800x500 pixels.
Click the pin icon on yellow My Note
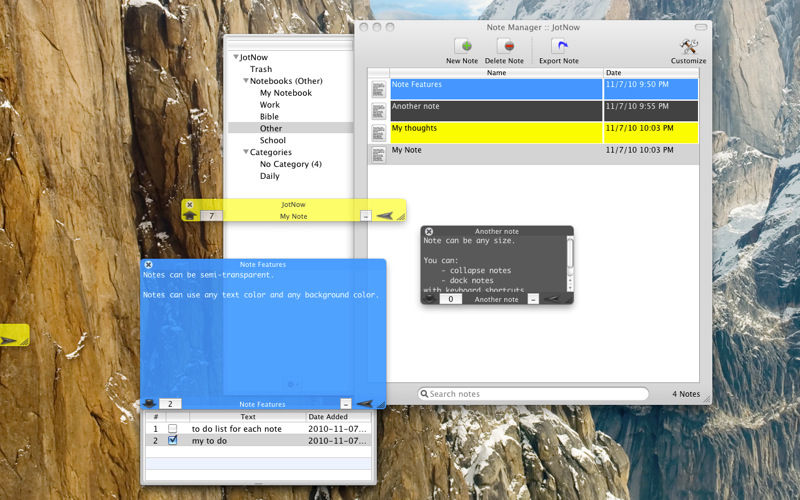384,215
